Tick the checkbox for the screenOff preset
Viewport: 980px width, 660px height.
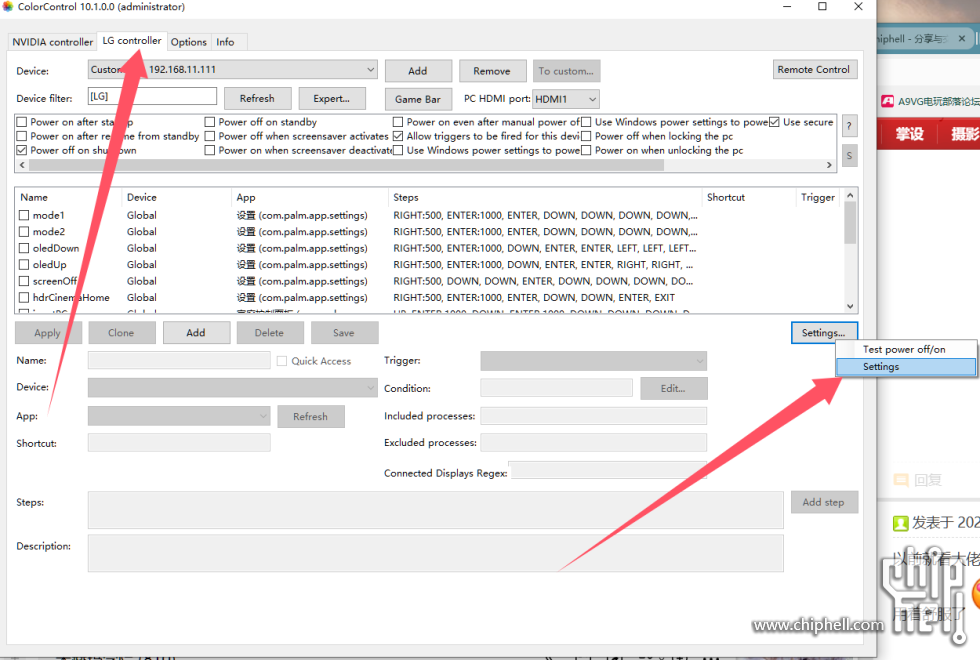click(24, 281)
